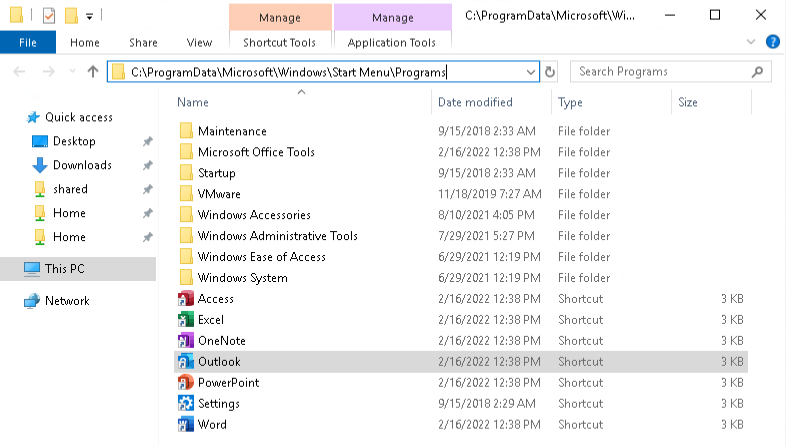This screenshot has height=446, width=786.
Task: Switch to the Share ribbon tab
Action: [143, 43]
